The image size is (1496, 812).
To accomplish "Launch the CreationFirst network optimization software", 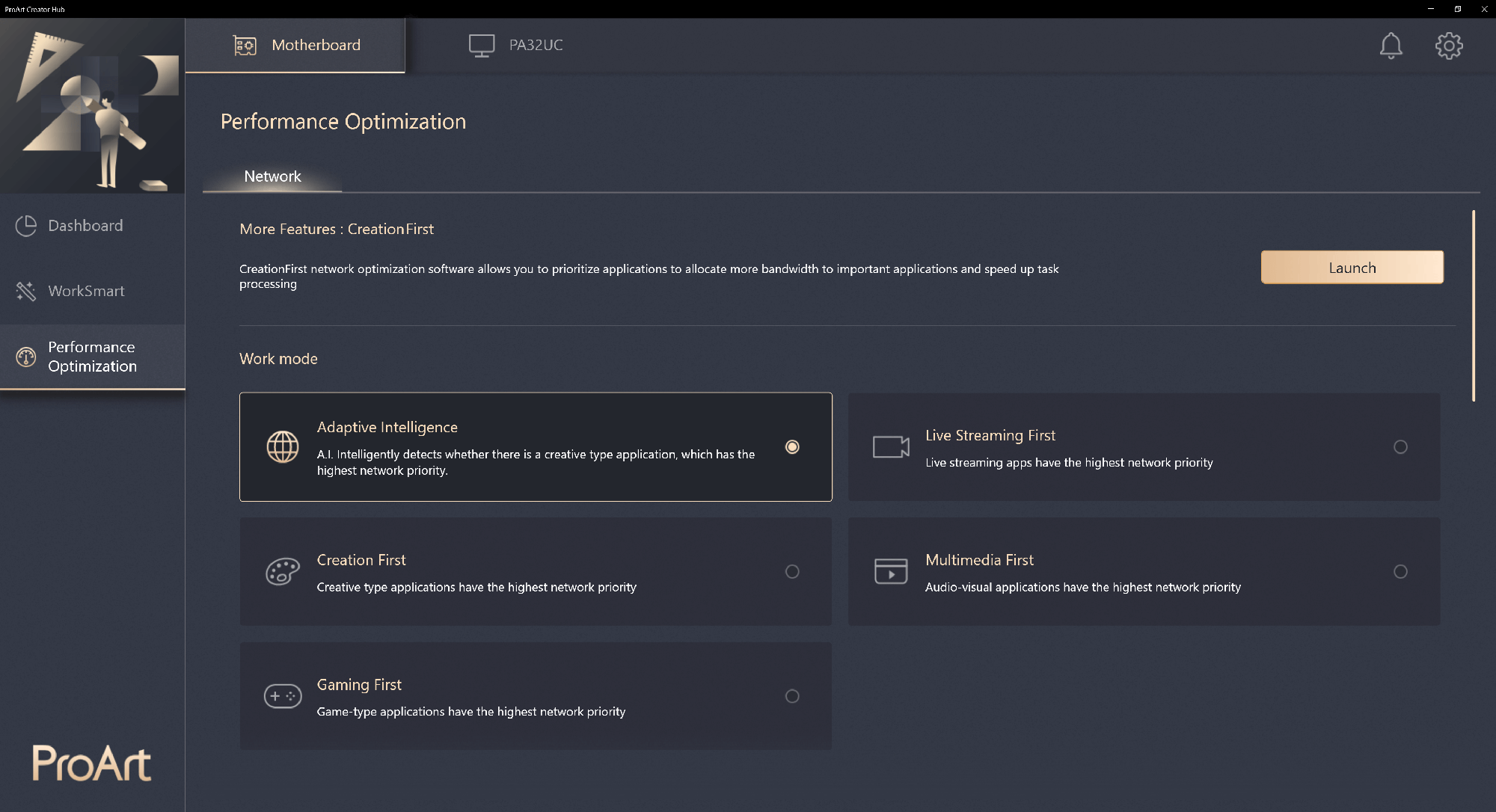I will (x=1352, y=267).
